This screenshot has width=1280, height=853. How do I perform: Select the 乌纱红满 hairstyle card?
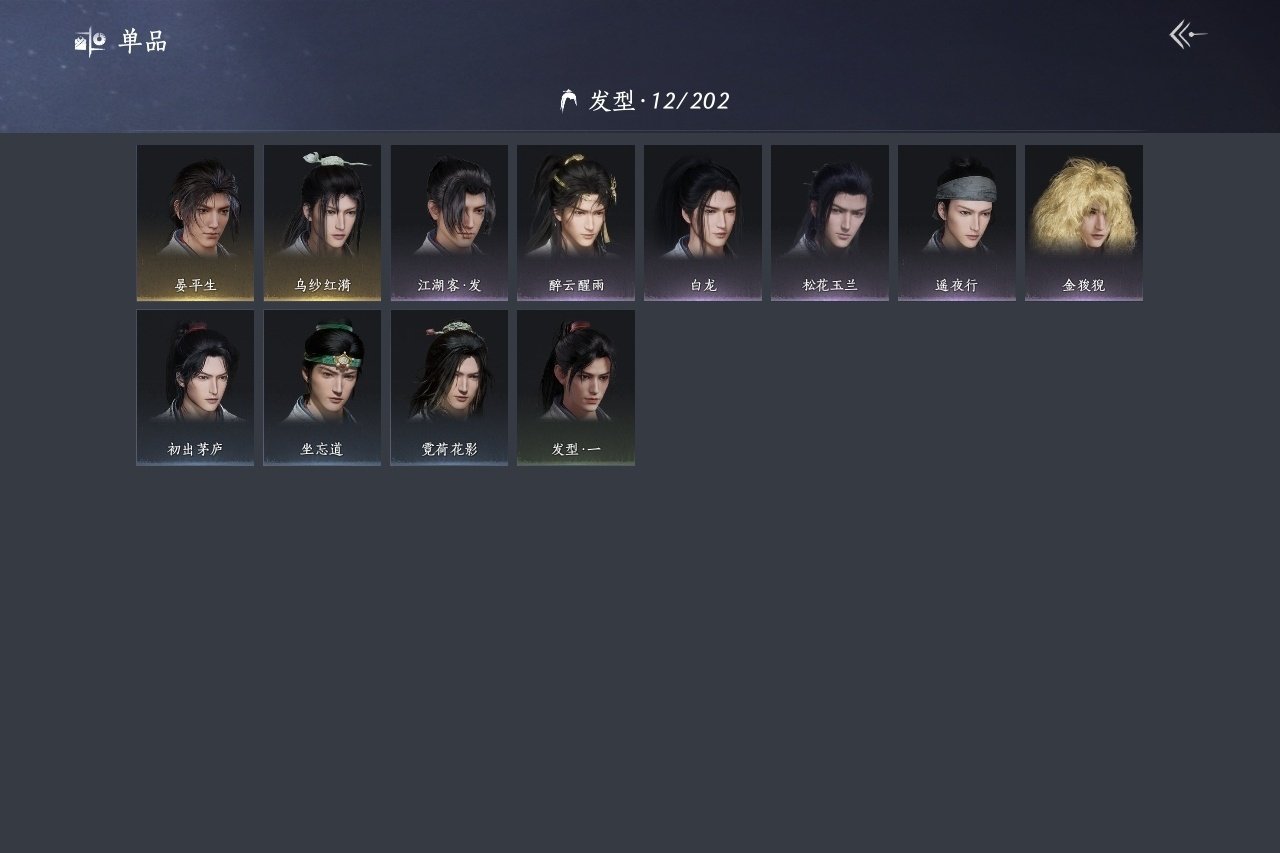[x=322, y=223]
